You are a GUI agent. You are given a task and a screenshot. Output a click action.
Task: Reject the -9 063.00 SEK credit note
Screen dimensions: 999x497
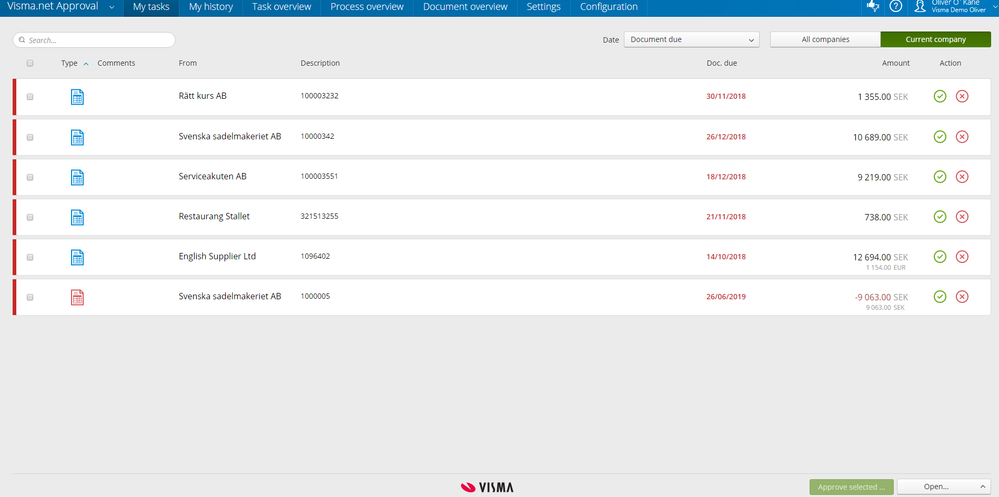962,296
